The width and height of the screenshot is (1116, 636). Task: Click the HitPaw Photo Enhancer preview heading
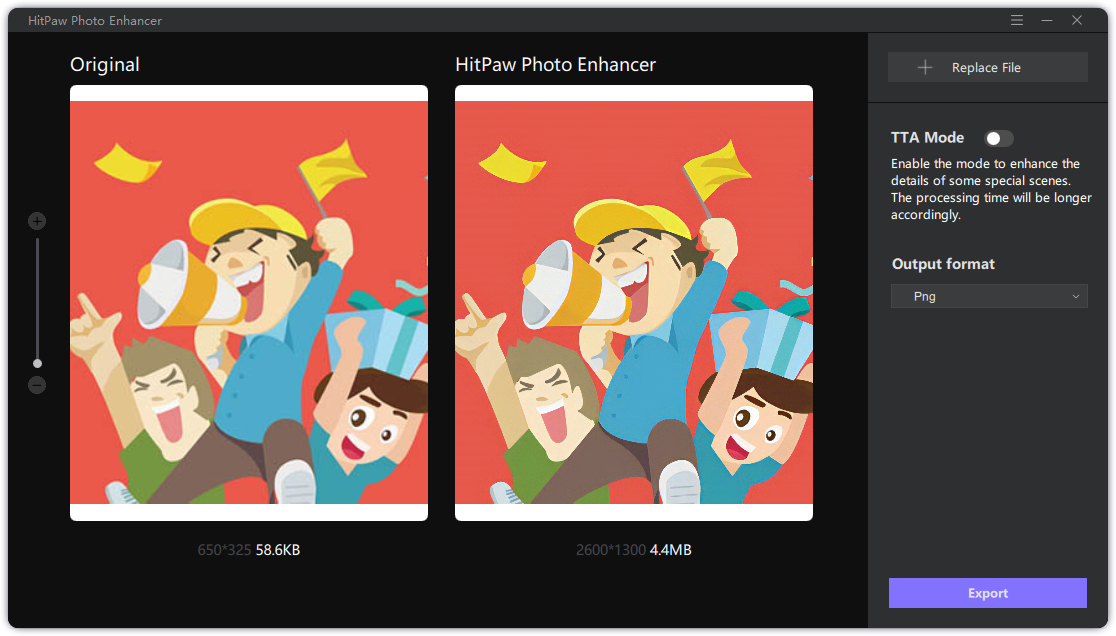(x=555, y=65)
